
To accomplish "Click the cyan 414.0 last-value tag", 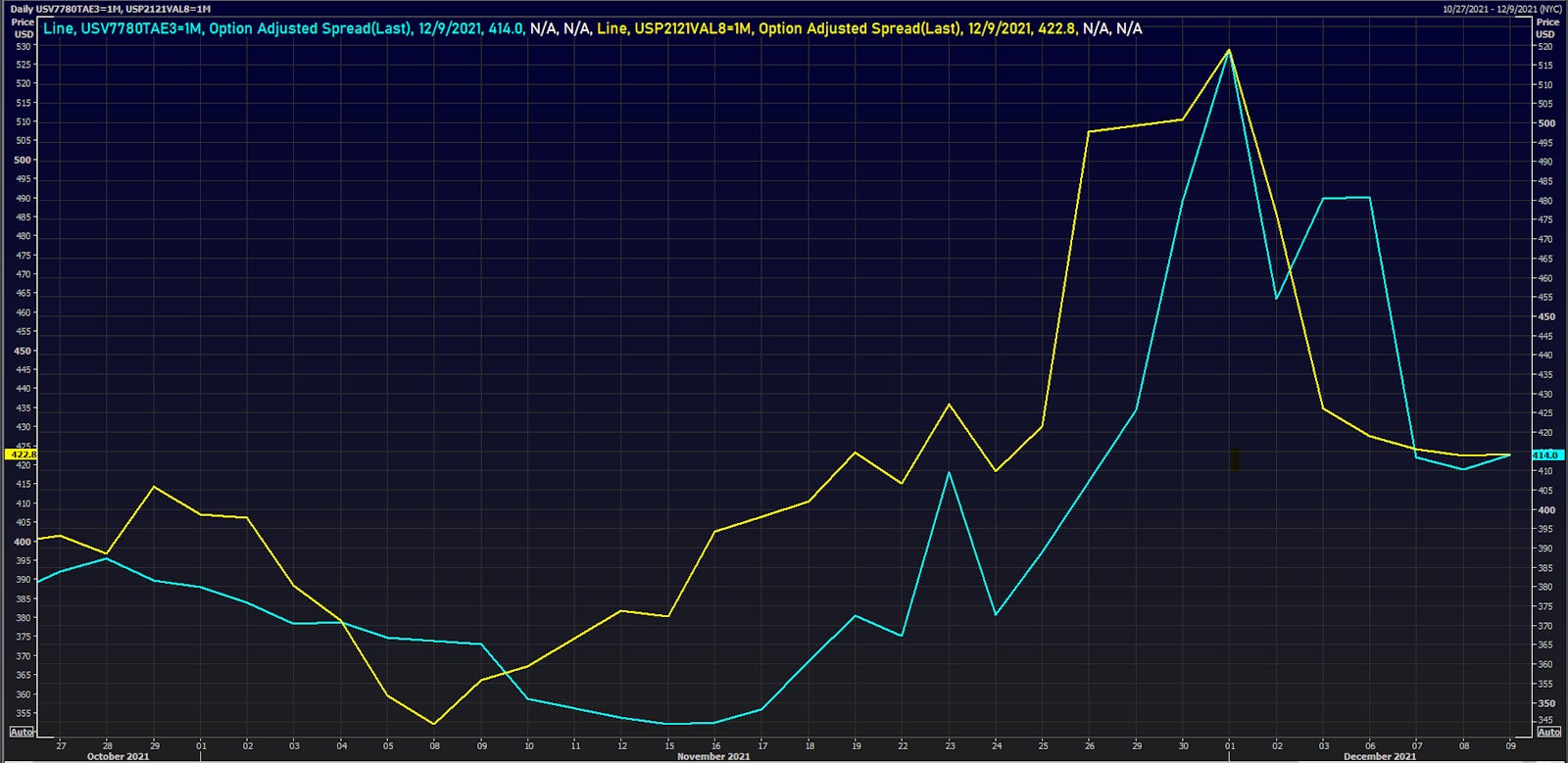I will click(x=1545, y=455).
